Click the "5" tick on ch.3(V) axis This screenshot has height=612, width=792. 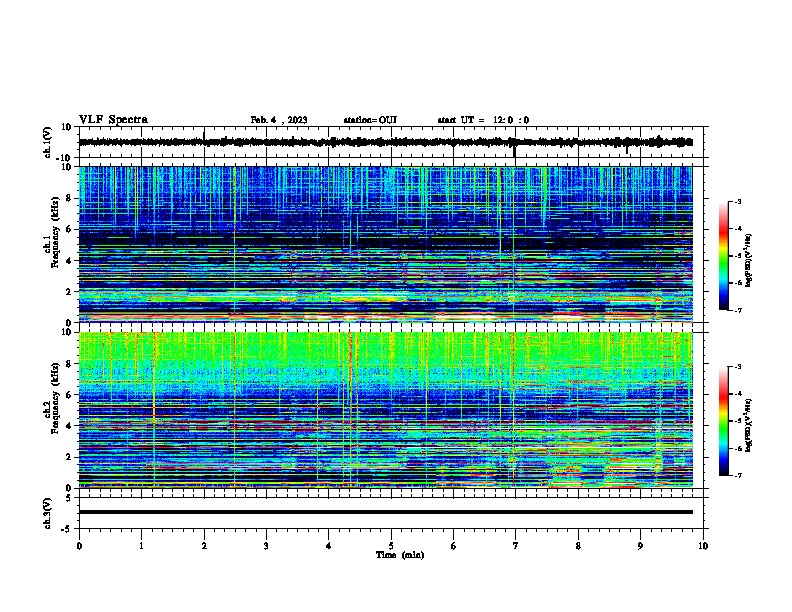69,498
